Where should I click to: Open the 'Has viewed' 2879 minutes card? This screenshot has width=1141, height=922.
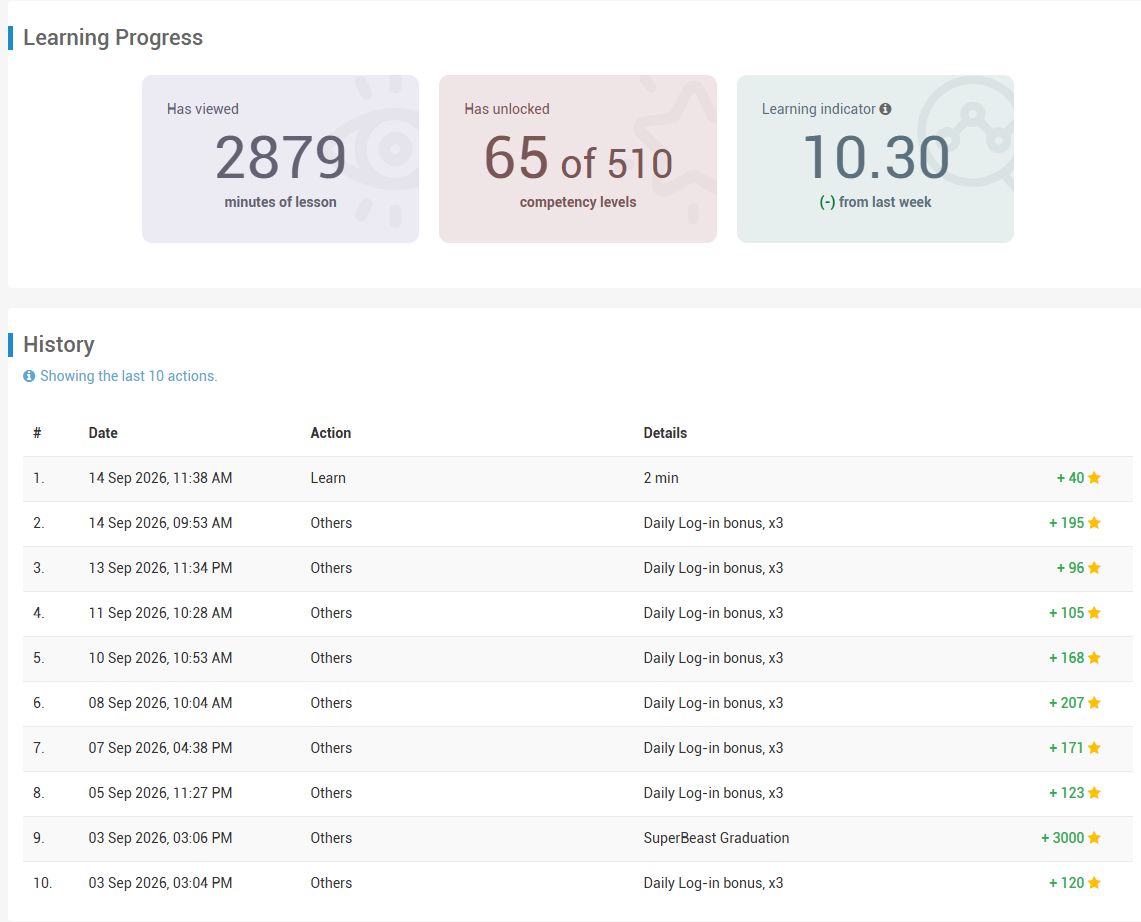coord(280,159)
